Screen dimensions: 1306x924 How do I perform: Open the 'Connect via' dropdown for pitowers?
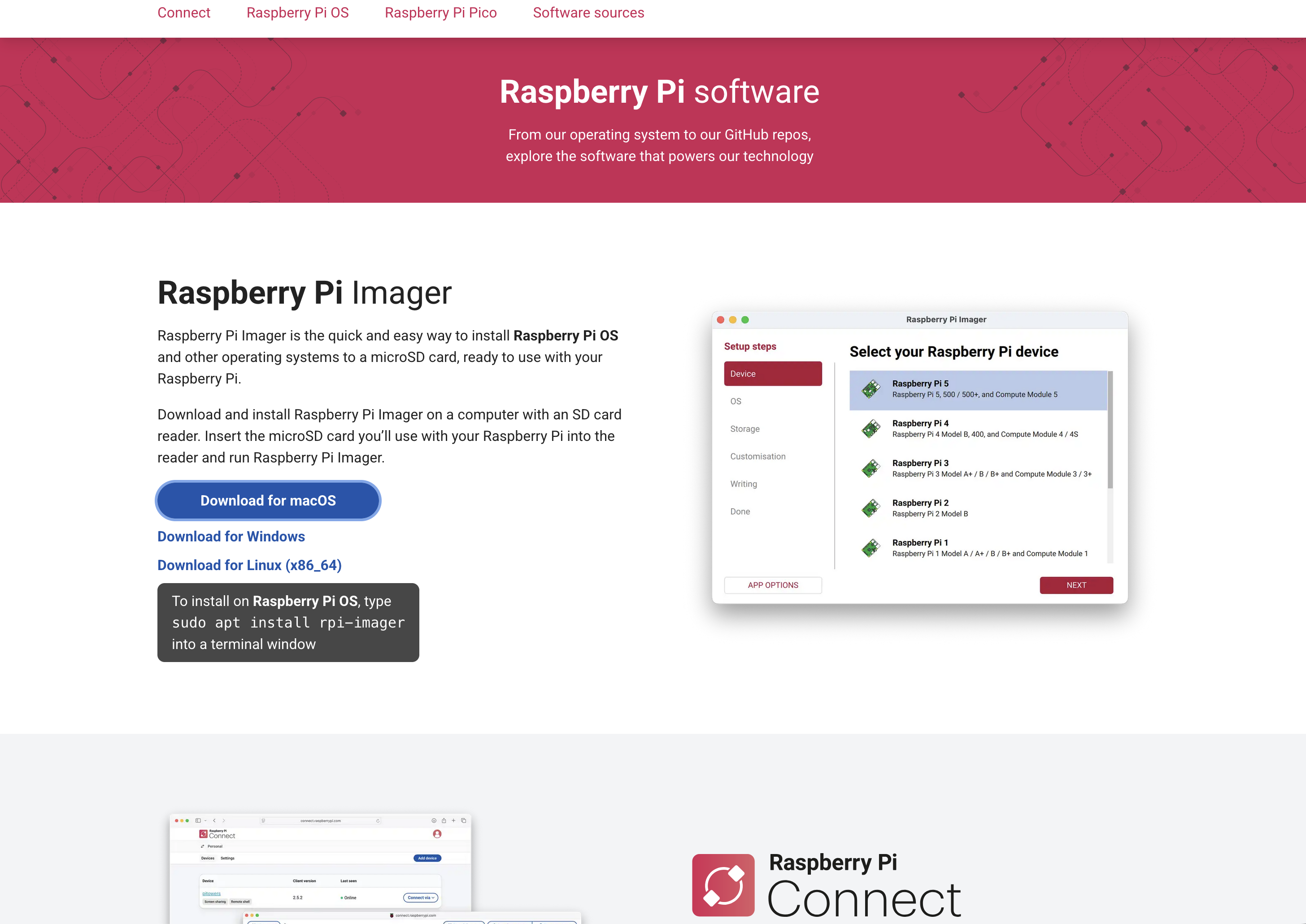(420, 898)
